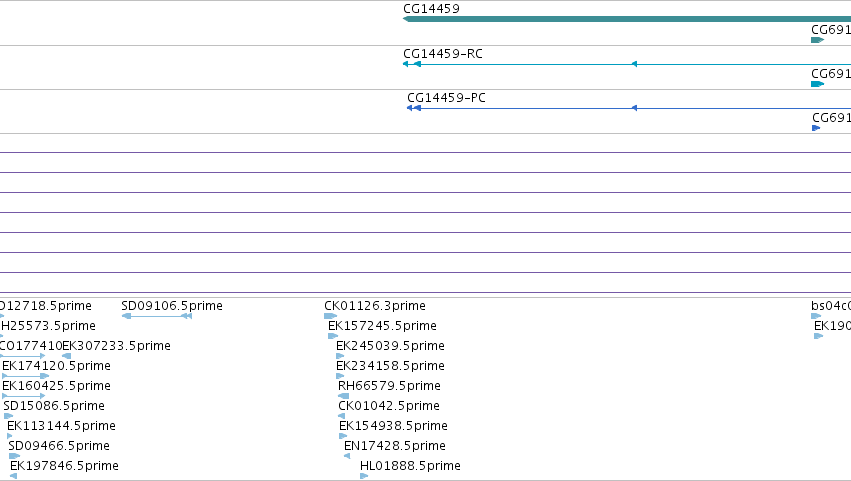Select the EK154938.5prime arrow glyph
This screenshot has width=851, height=481.
[x=343, y=436]
